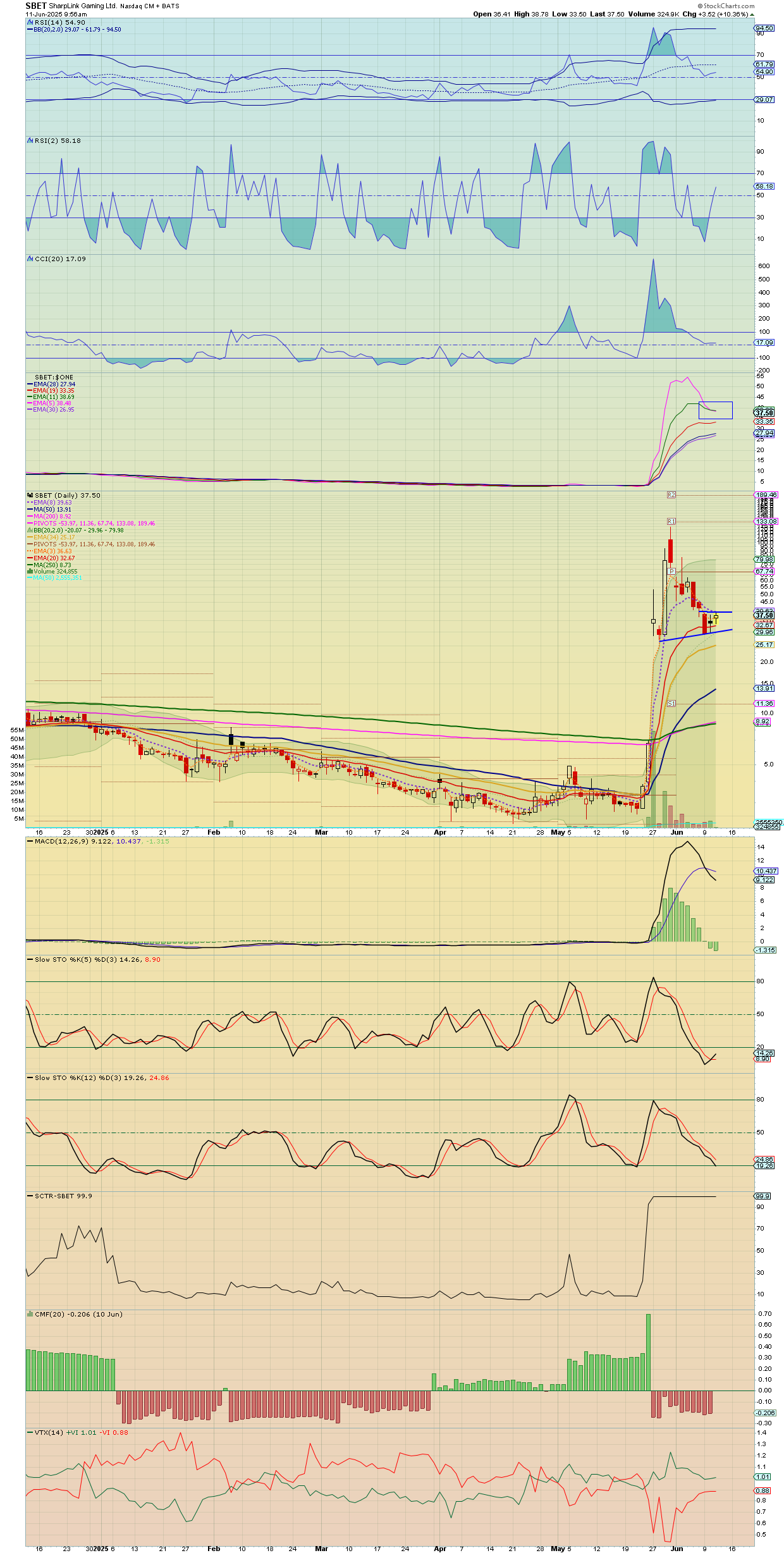784x1553 pixels.
Task: Click the MA(250) 8.73 legend entry
Action: [49, 565]
